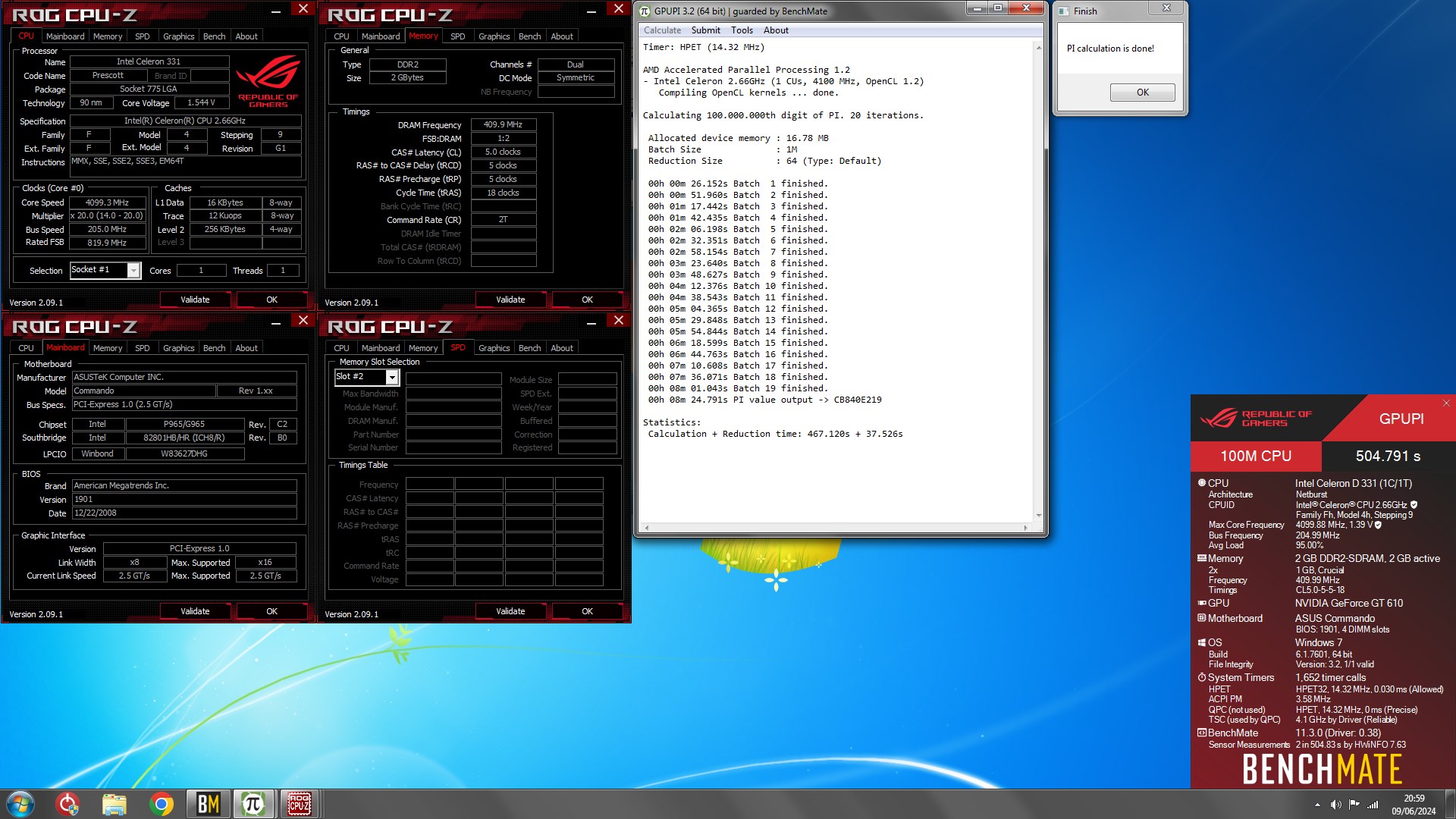The width and height of the screenshot is (1456, 819).
Task: Click the Show desktop strip
Action: pos(1450,804)
